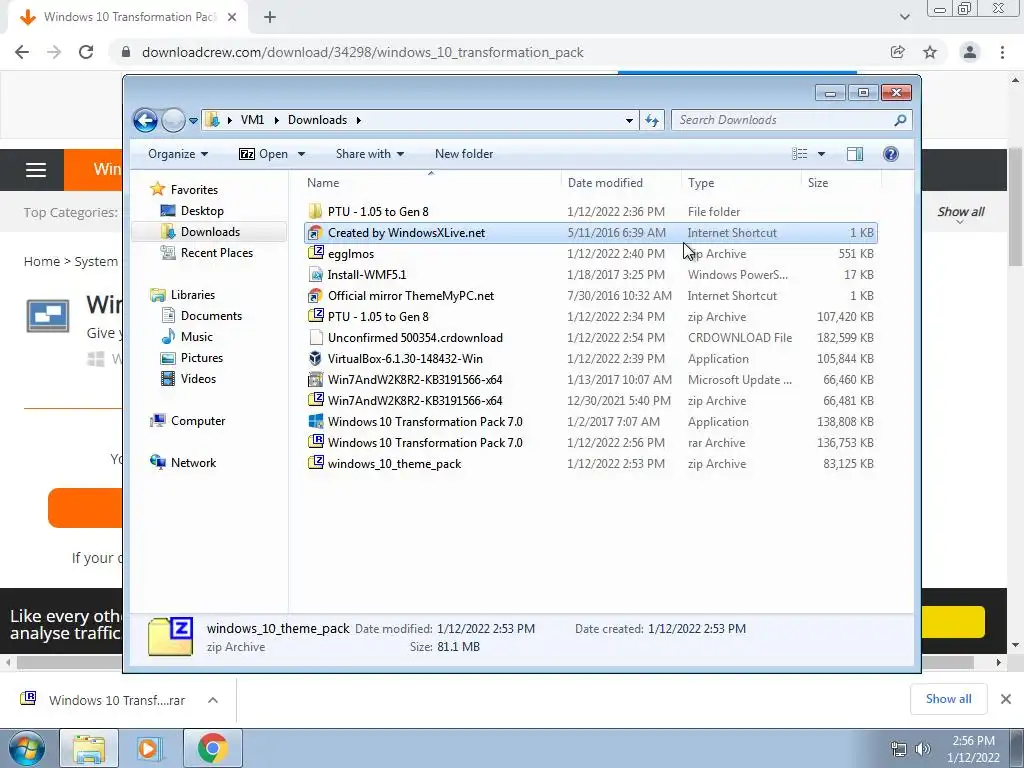Select VirtualBox-6.1.30-148432-Win installer icon
The image size is (1024, 768).
pyautogui.click(x=315, y=359)
